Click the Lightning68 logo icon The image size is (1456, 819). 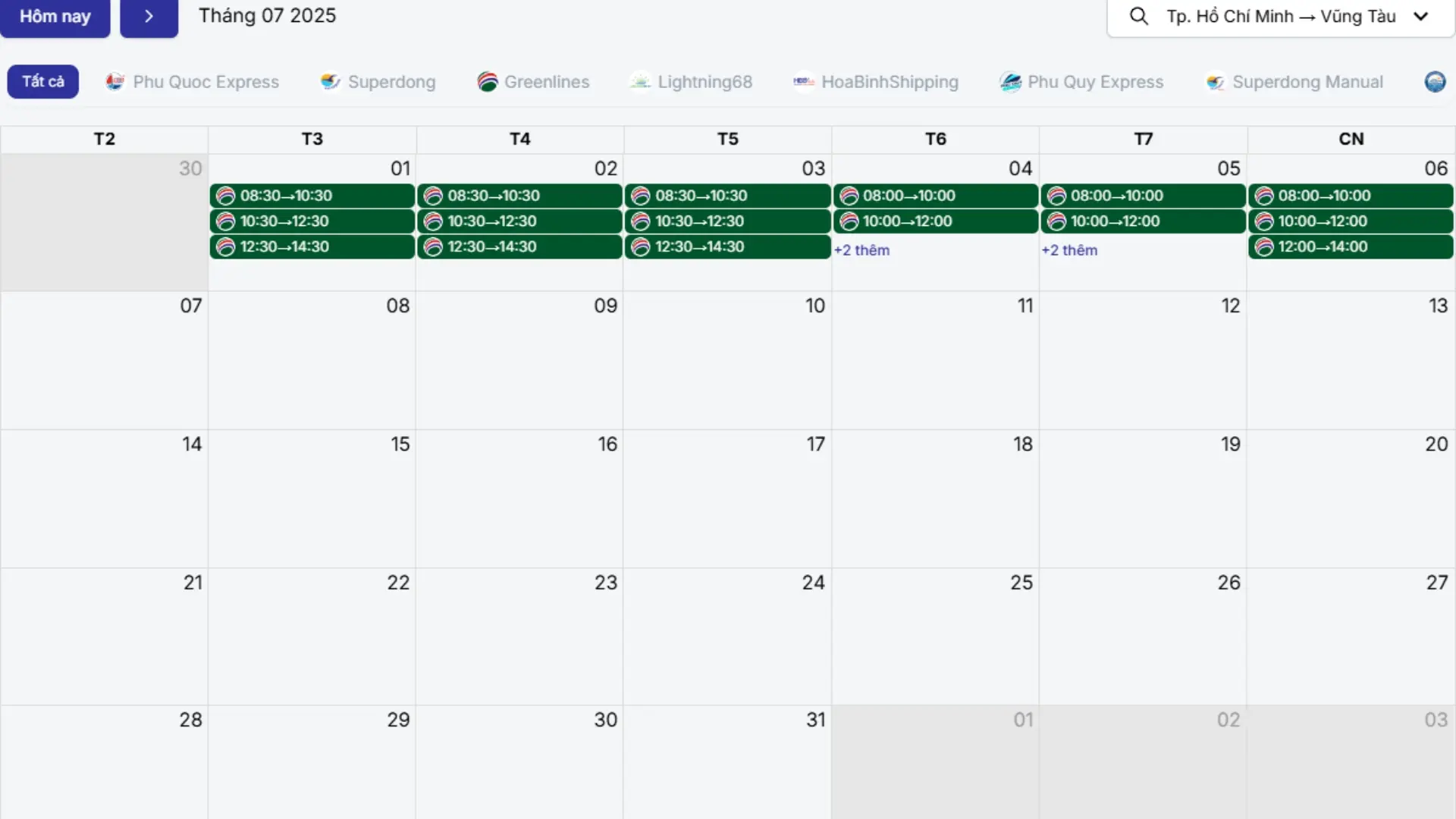point(641,82)
